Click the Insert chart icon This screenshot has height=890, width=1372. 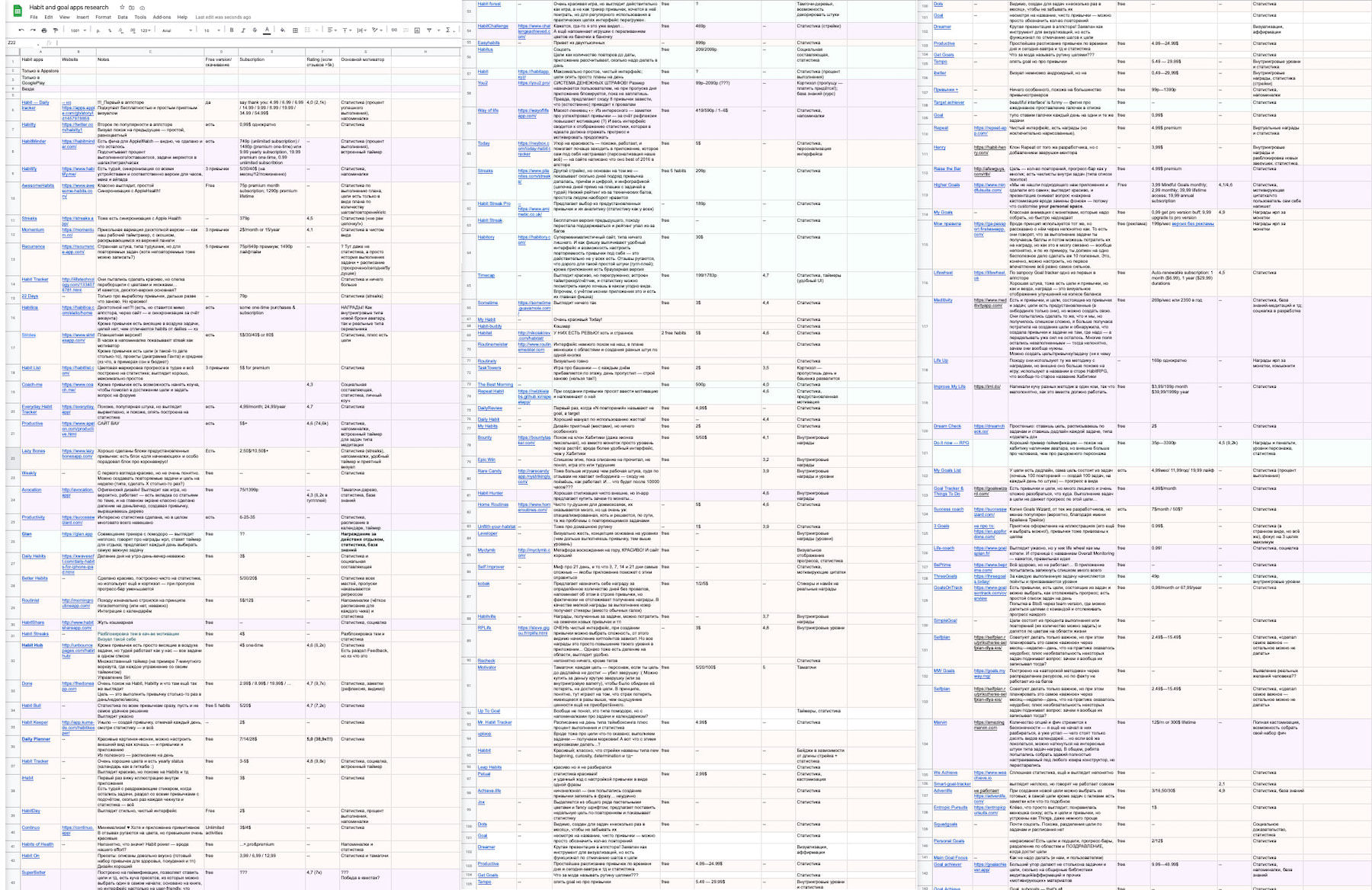(x=418, y=31)
